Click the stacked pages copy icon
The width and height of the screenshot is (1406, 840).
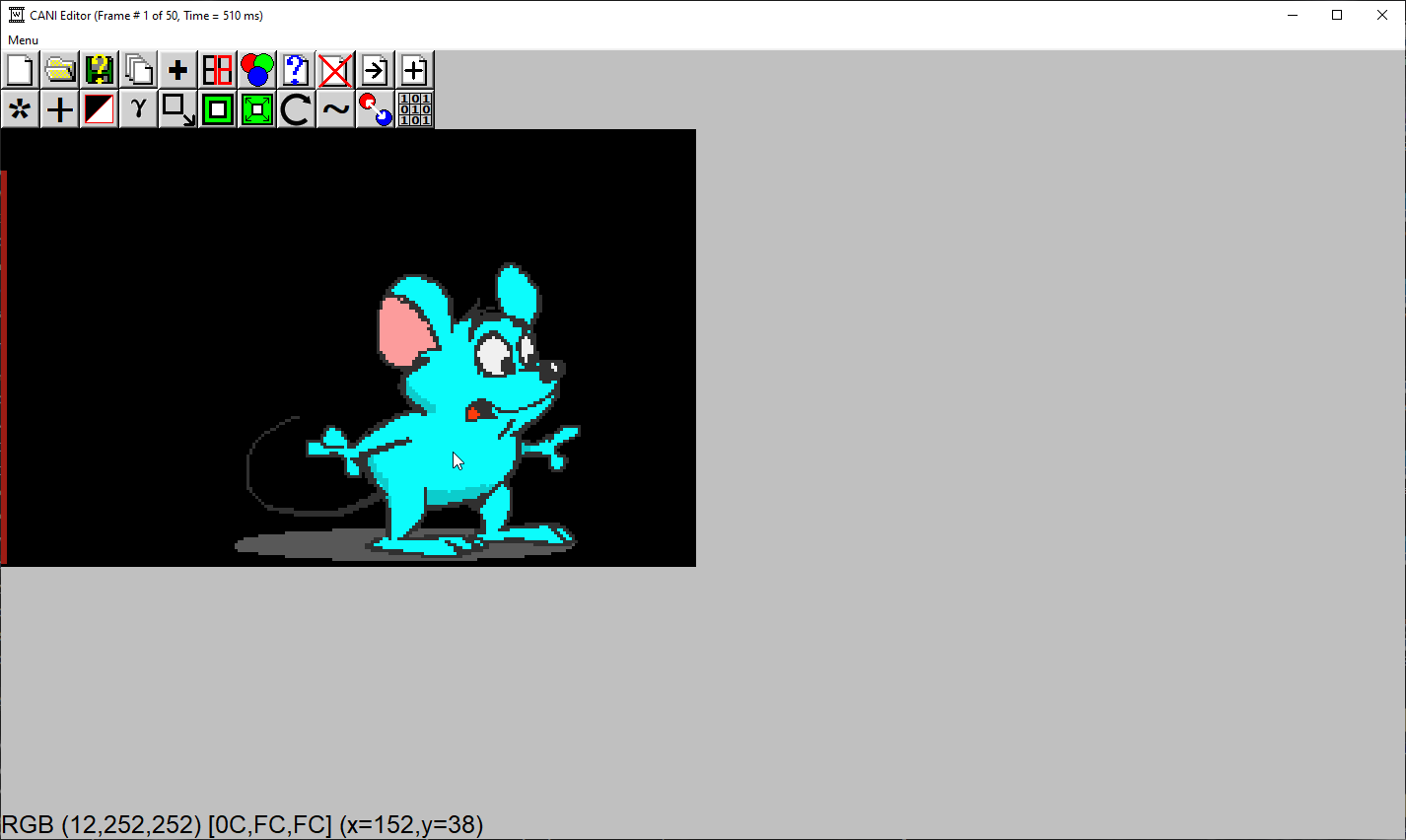pos(138,70)
